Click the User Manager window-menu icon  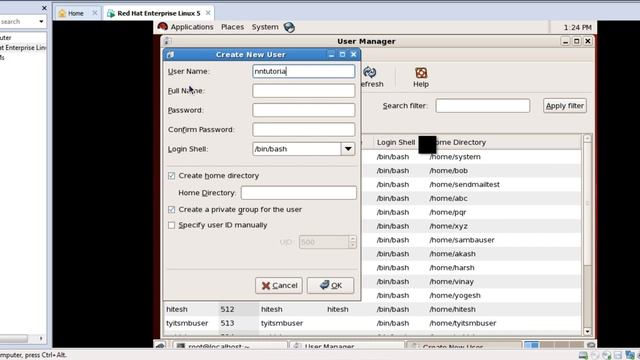(167, 41)
